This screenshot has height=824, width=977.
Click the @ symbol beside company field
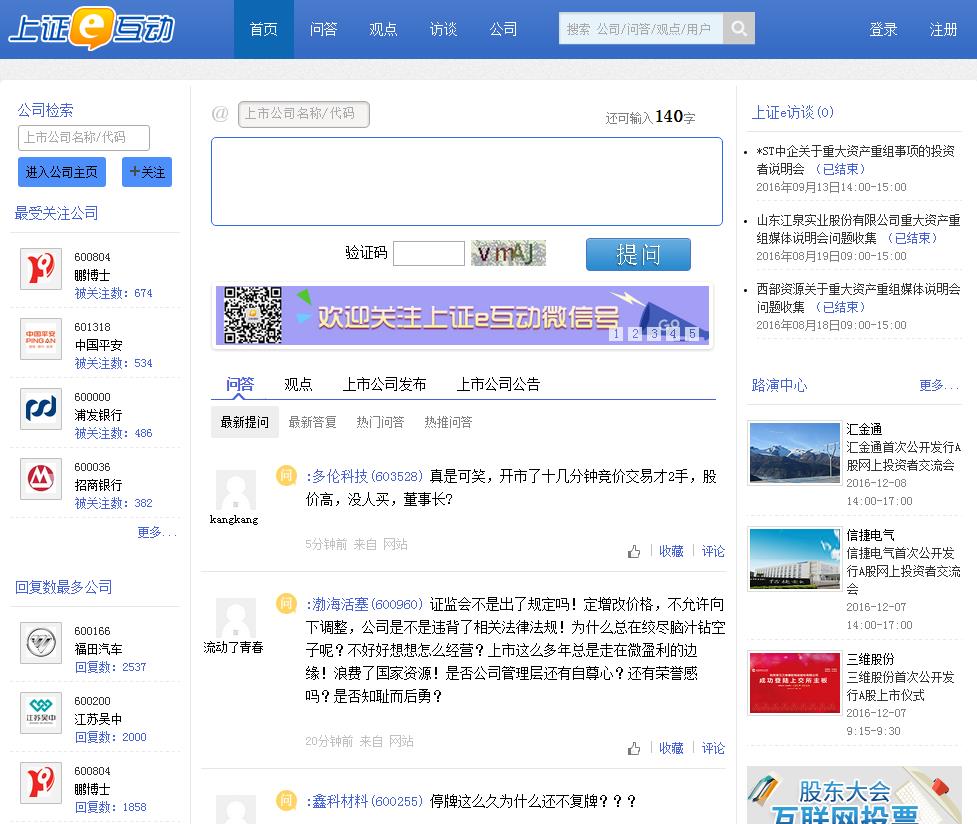click(220, 113)
